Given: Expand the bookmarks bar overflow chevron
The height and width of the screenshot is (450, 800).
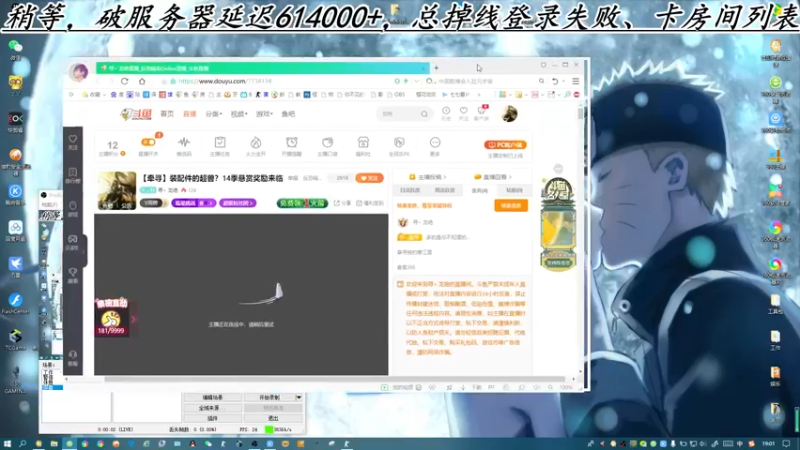Looking at the screenshot, I should point(479,95).
